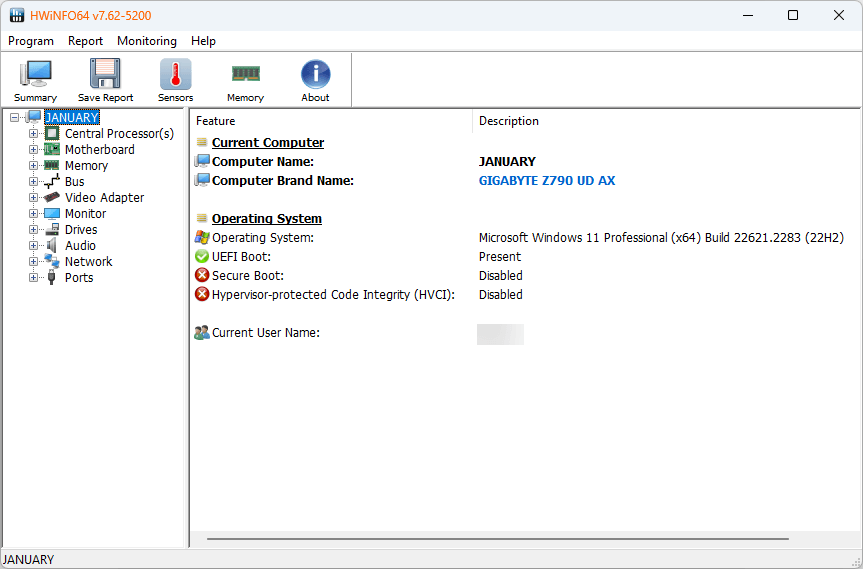Viewport: 863px width, 569px height.
Task: Click the red X icon beside HVCI
Action: coord(202,294)
